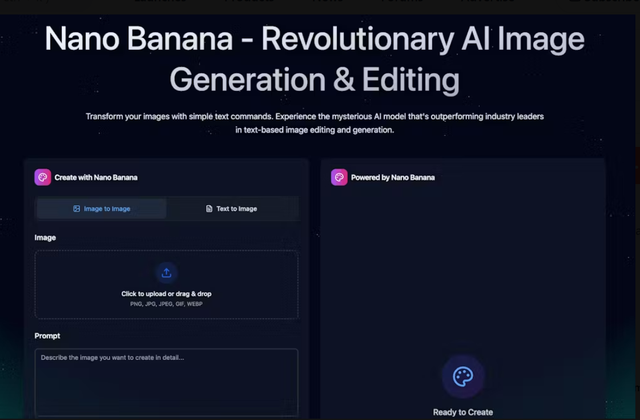Click the 'Image' section label
This screenshot has height=420, width=640.
45,238
